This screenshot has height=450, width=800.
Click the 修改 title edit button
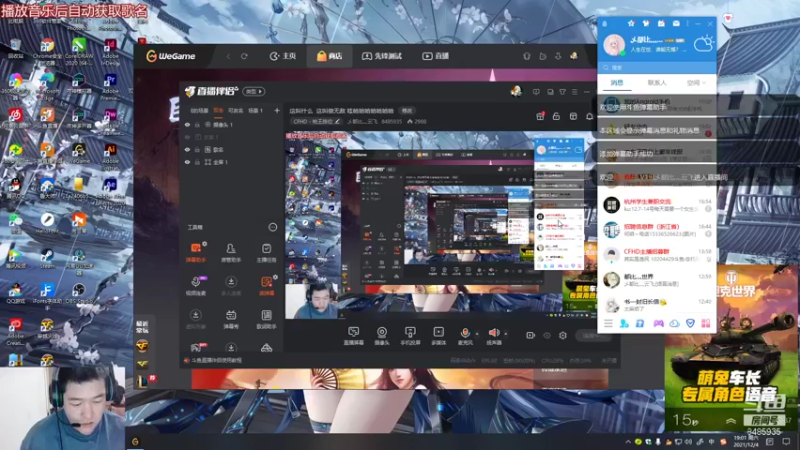point(407,111)
